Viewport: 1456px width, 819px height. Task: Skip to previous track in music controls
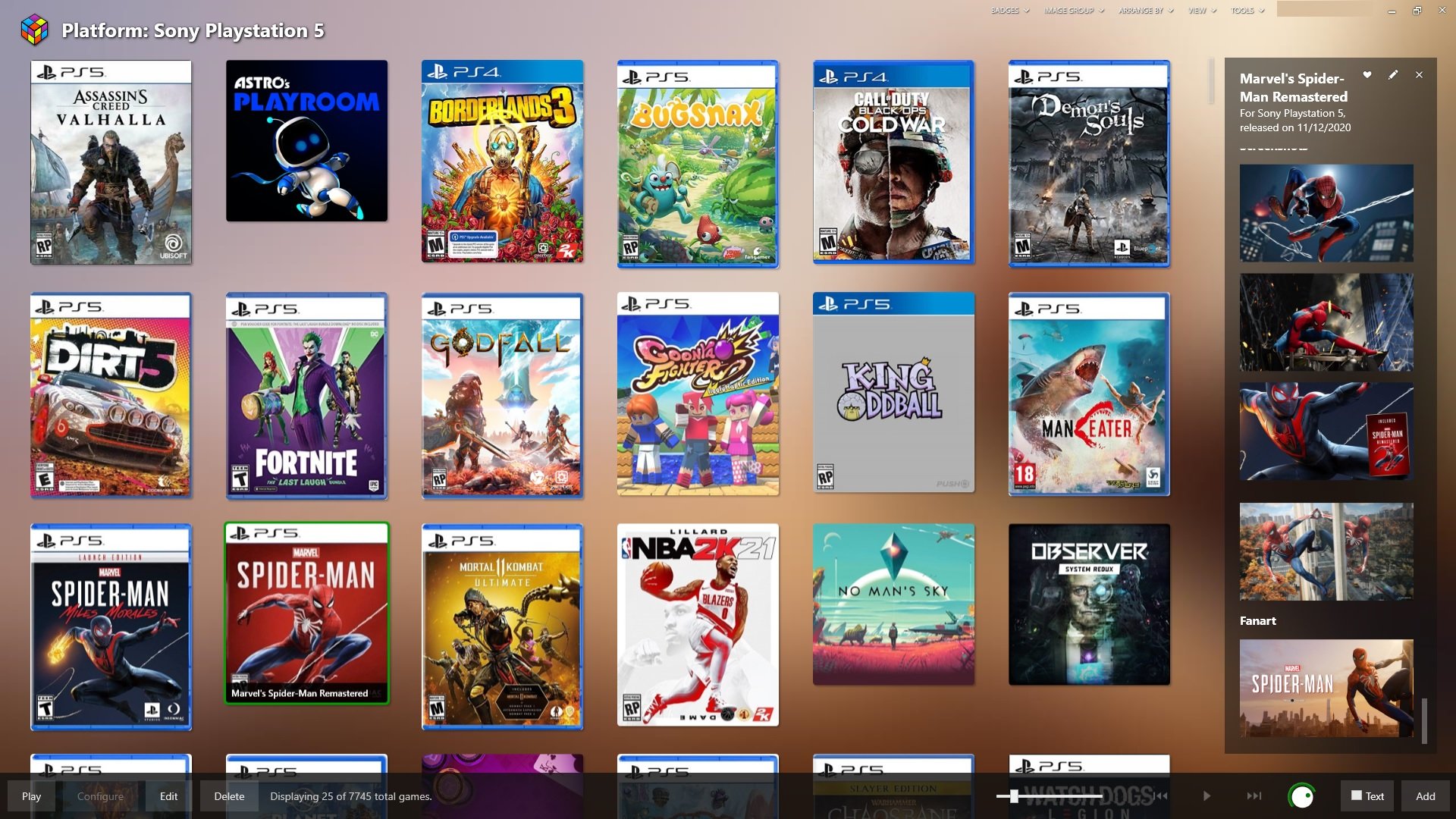1161,796
